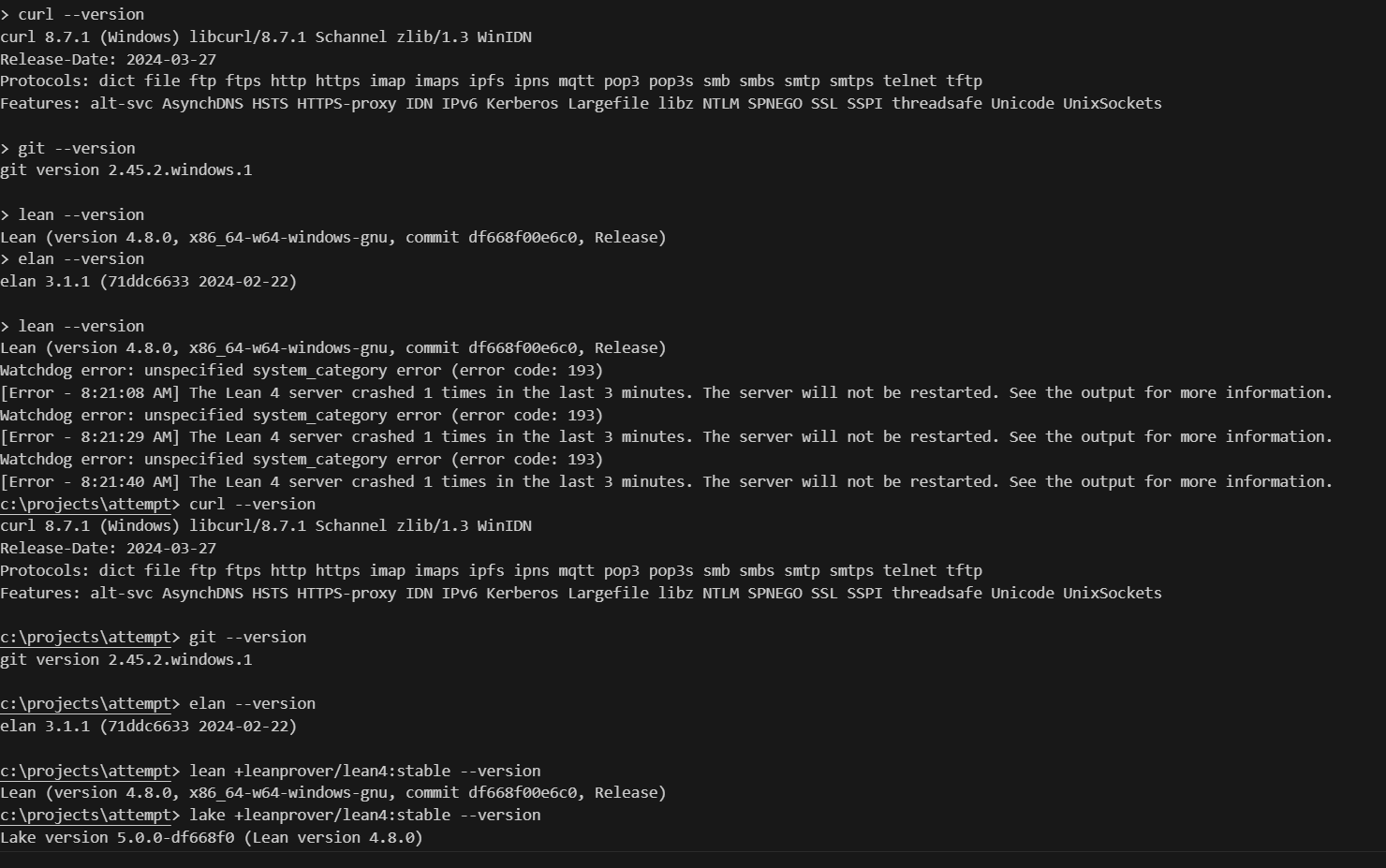1386x868 pixels.
Task: Open the path link before 'git --version'
Action: pyautogui.click(x=86, y=637)
